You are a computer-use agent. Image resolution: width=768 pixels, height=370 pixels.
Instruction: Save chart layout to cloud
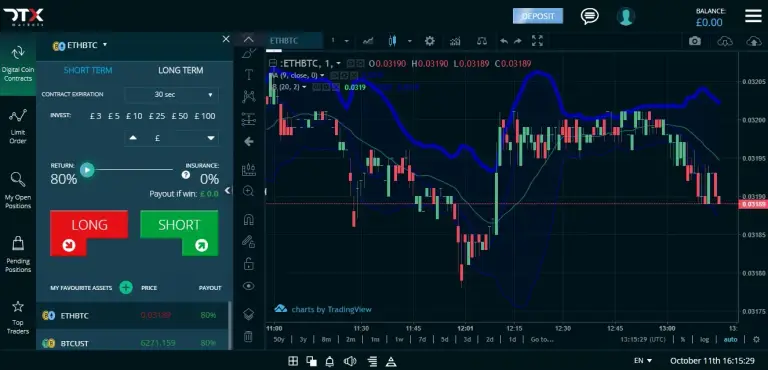(x=754, y=41)
